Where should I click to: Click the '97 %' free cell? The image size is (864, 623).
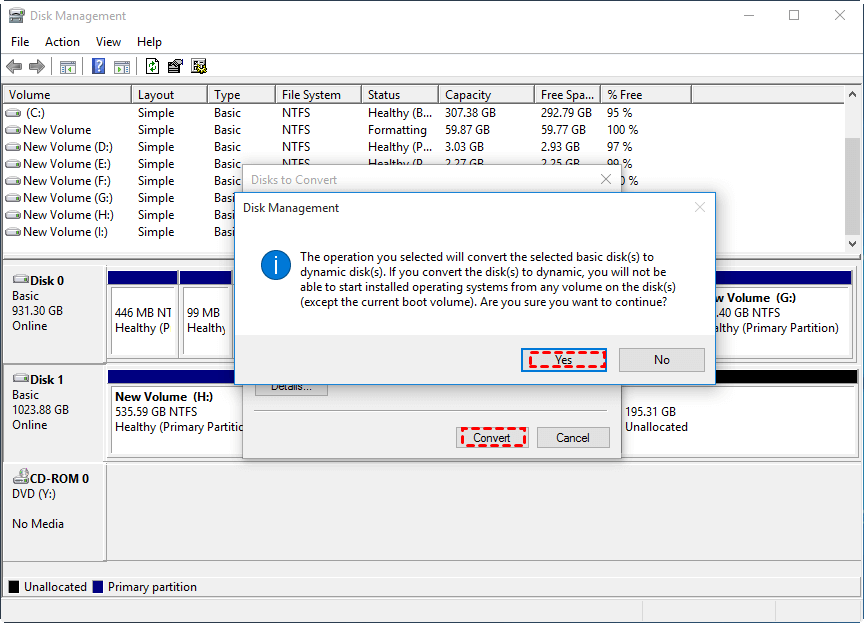tap(620, 147)
